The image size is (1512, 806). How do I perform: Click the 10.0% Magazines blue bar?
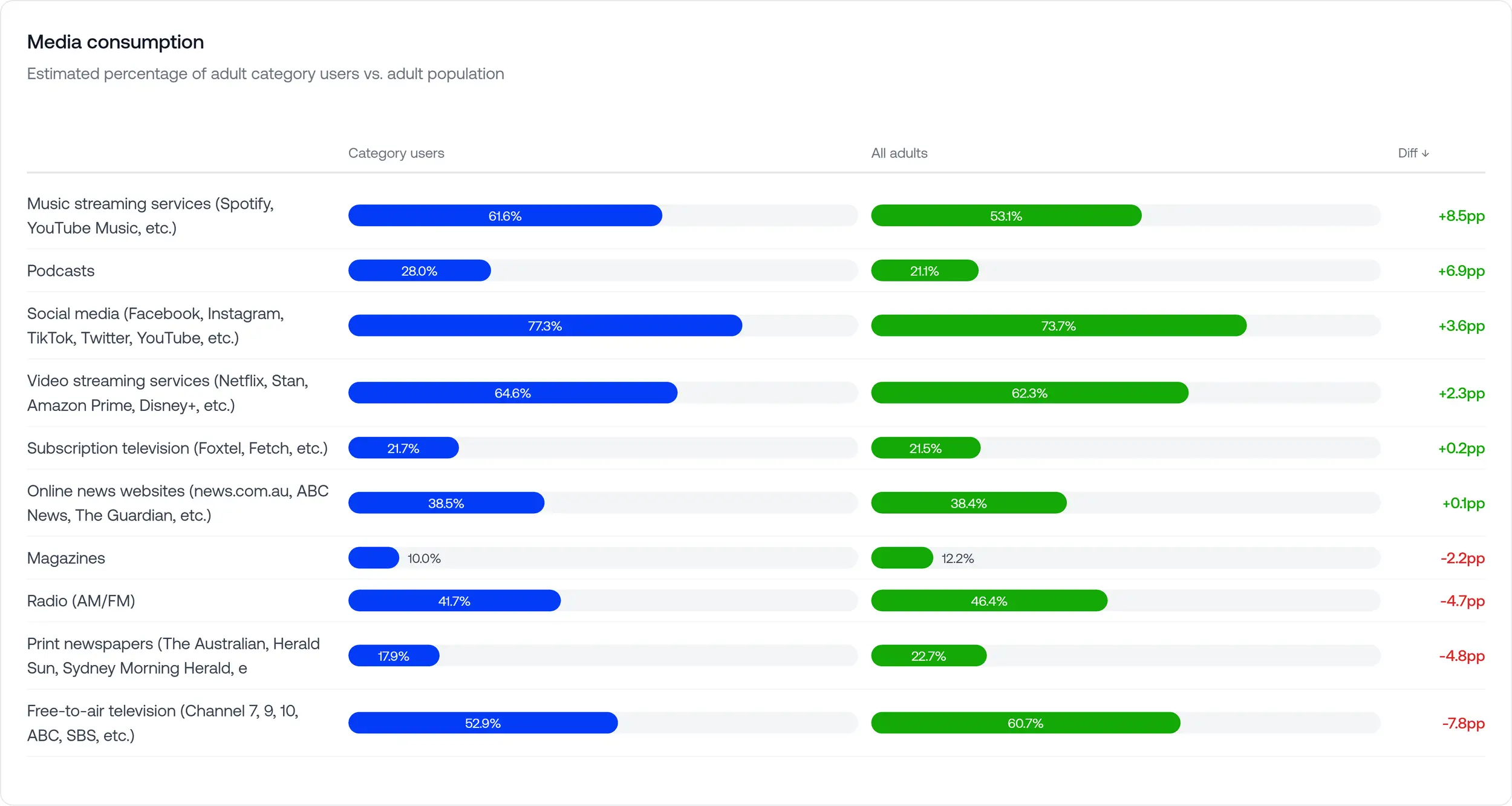[373, 559]
